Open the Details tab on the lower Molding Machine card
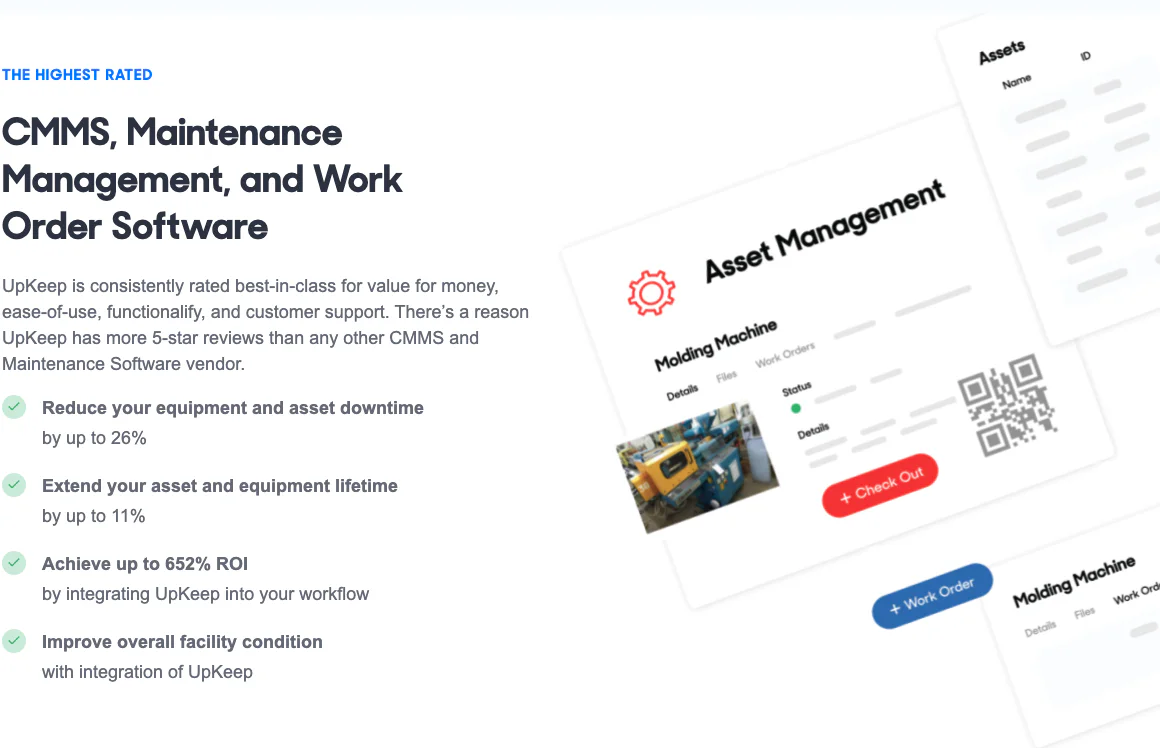 click(1040, 629)
